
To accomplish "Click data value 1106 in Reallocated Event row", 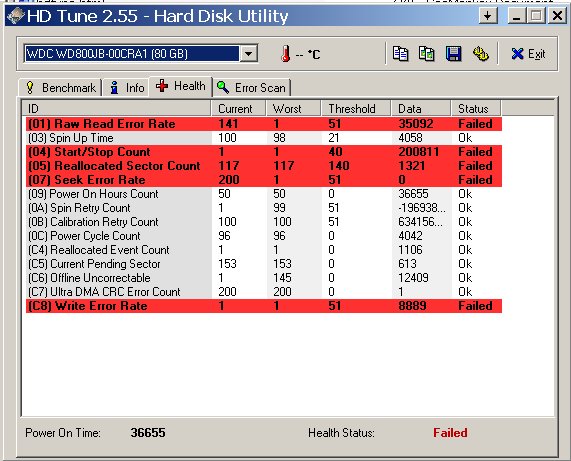I will coord(410,250).
